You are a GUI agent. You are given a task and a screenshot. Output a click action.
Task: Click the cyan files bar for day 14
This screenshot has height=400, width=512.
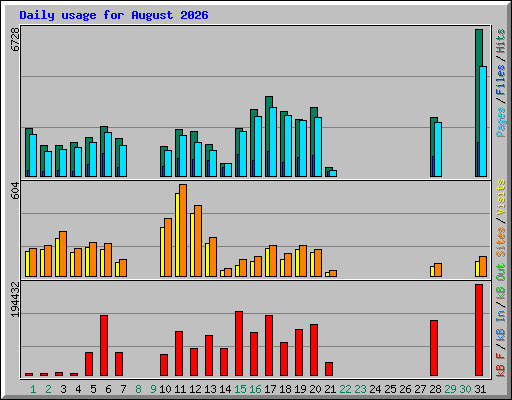[x=228, y=170]
